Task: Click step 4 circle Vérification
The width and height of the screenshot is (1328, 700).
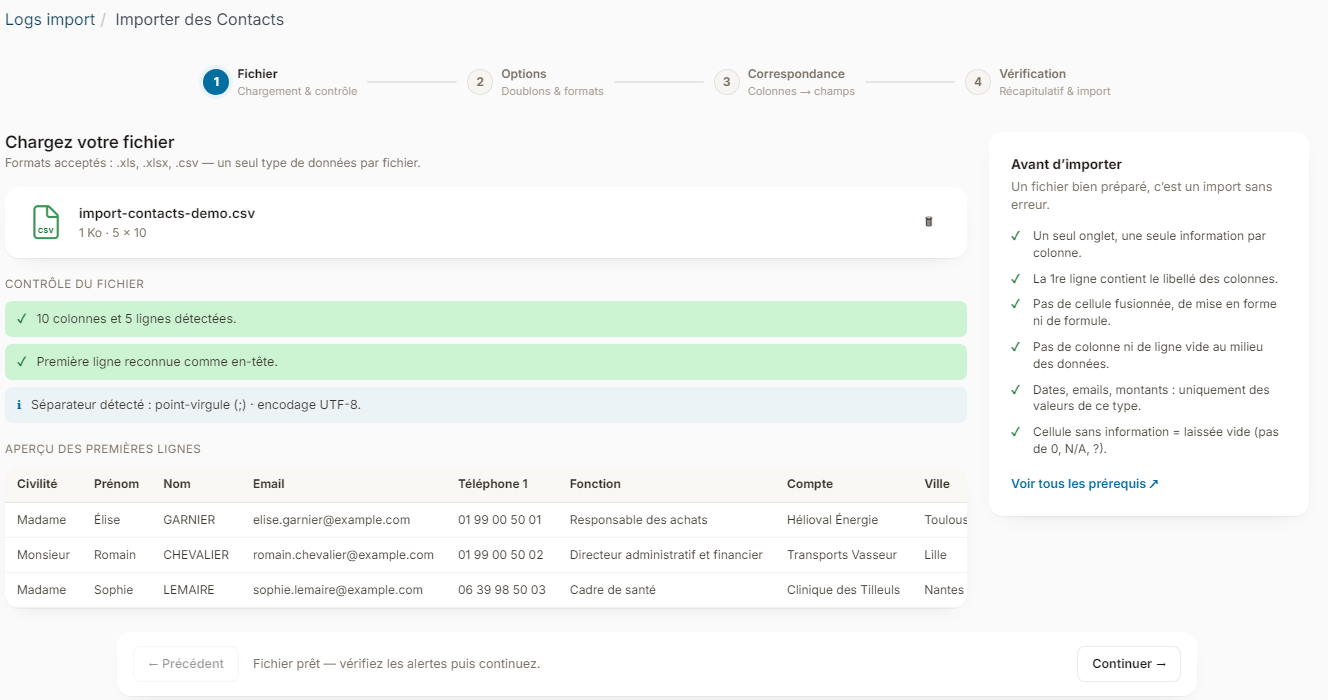Action: [x=978, y=82]
